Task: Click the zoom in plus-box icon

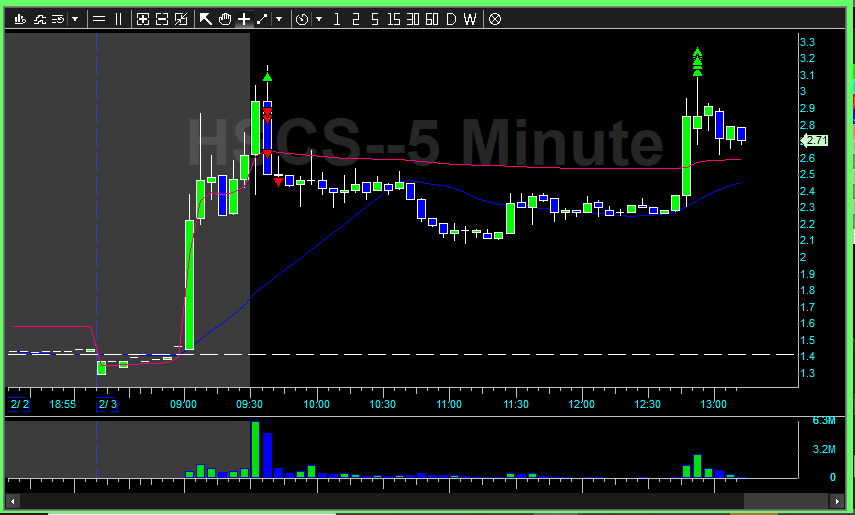Action: click(x=143, y=20)
